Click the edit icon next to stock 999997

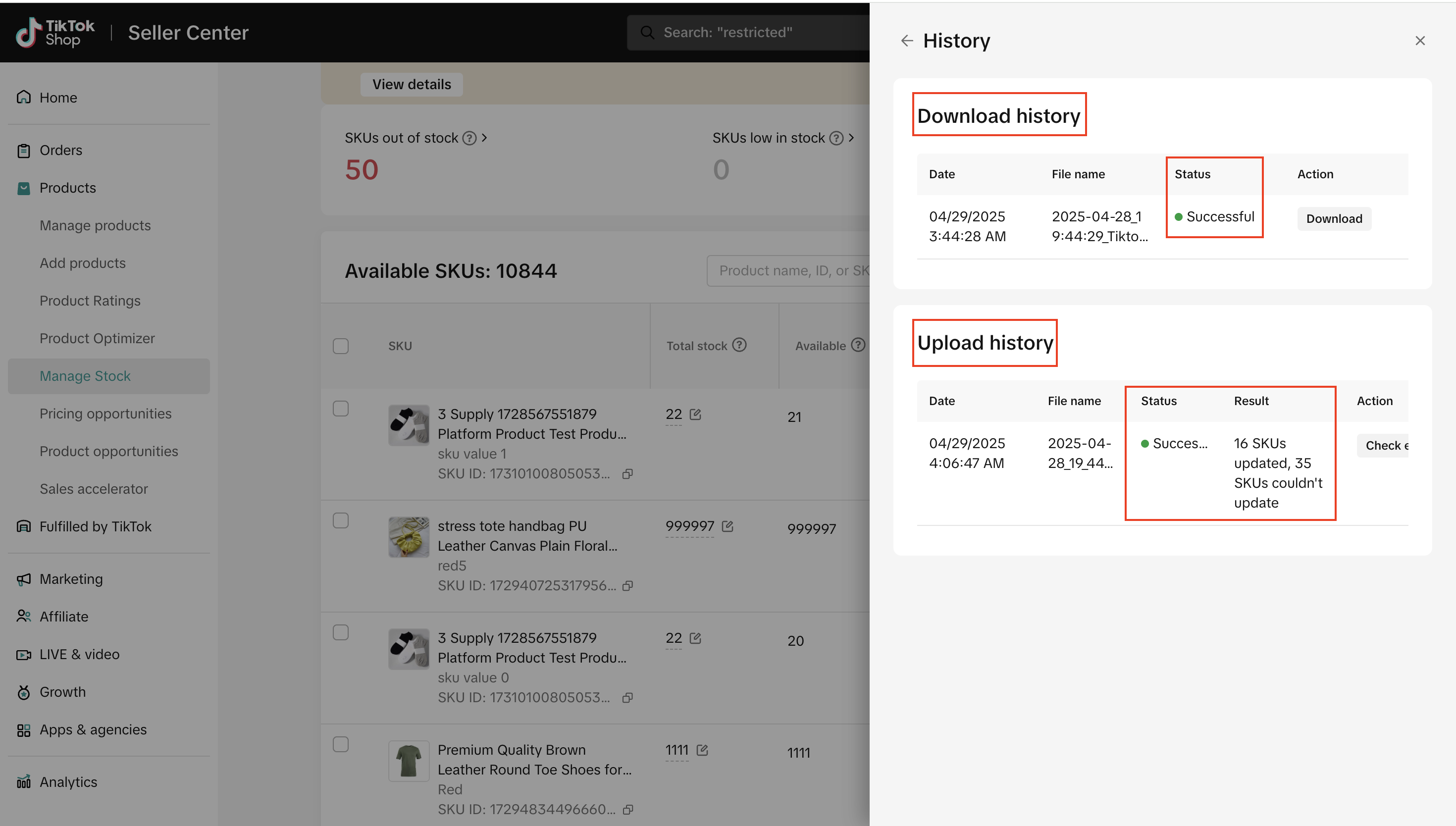coord(728,526)
